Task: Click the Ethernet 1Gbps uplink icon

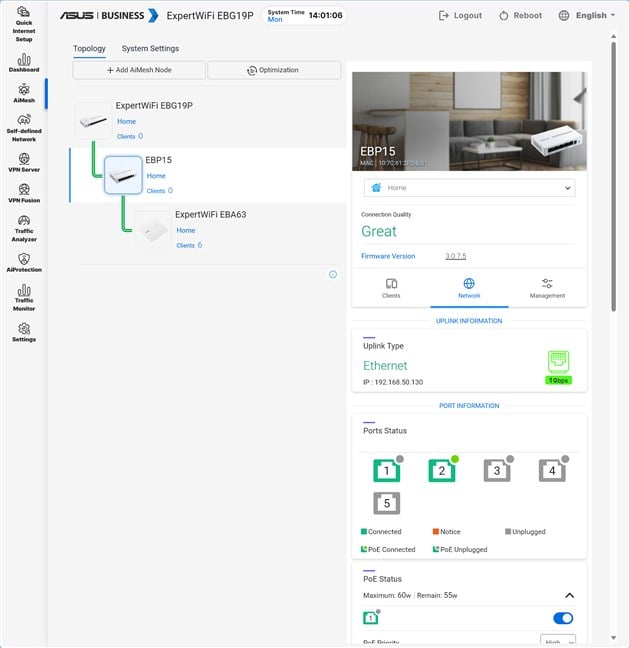Action: 558,367
